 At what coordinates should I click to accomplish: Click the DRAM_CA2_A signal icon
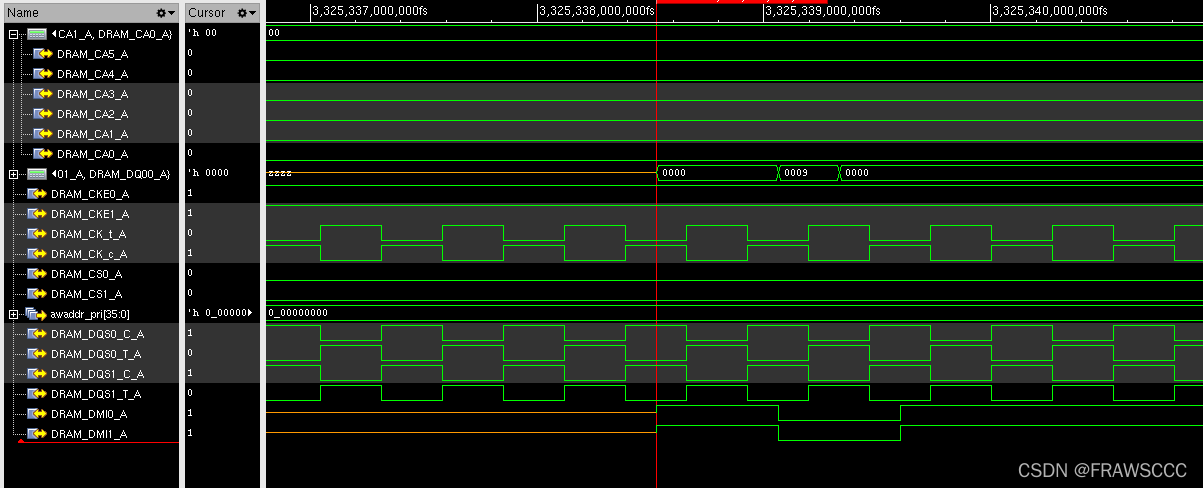point(43,114)
